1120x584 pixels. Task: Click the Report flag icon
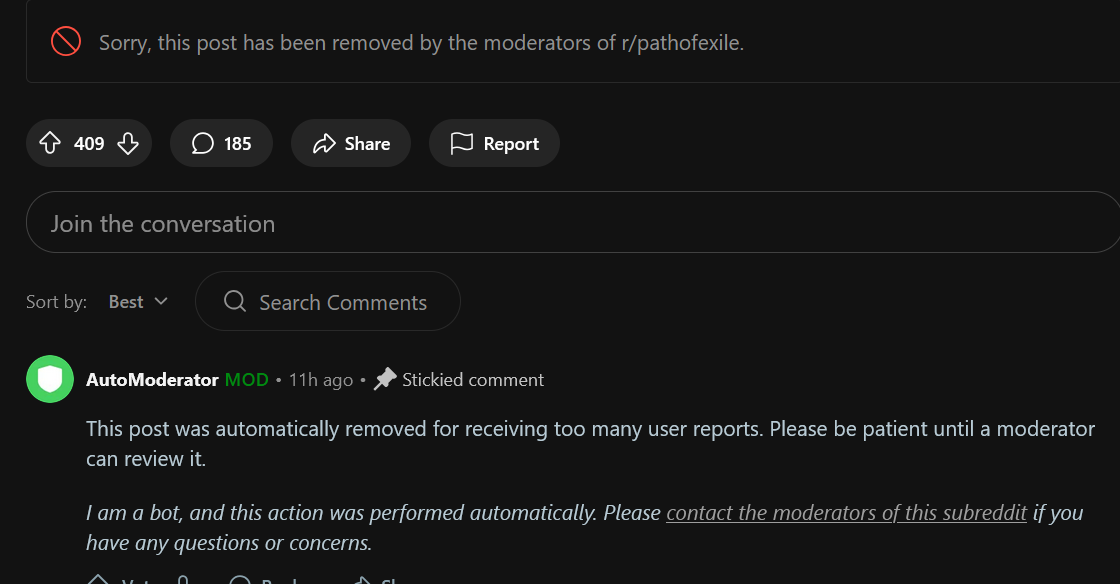coord(463,142)
